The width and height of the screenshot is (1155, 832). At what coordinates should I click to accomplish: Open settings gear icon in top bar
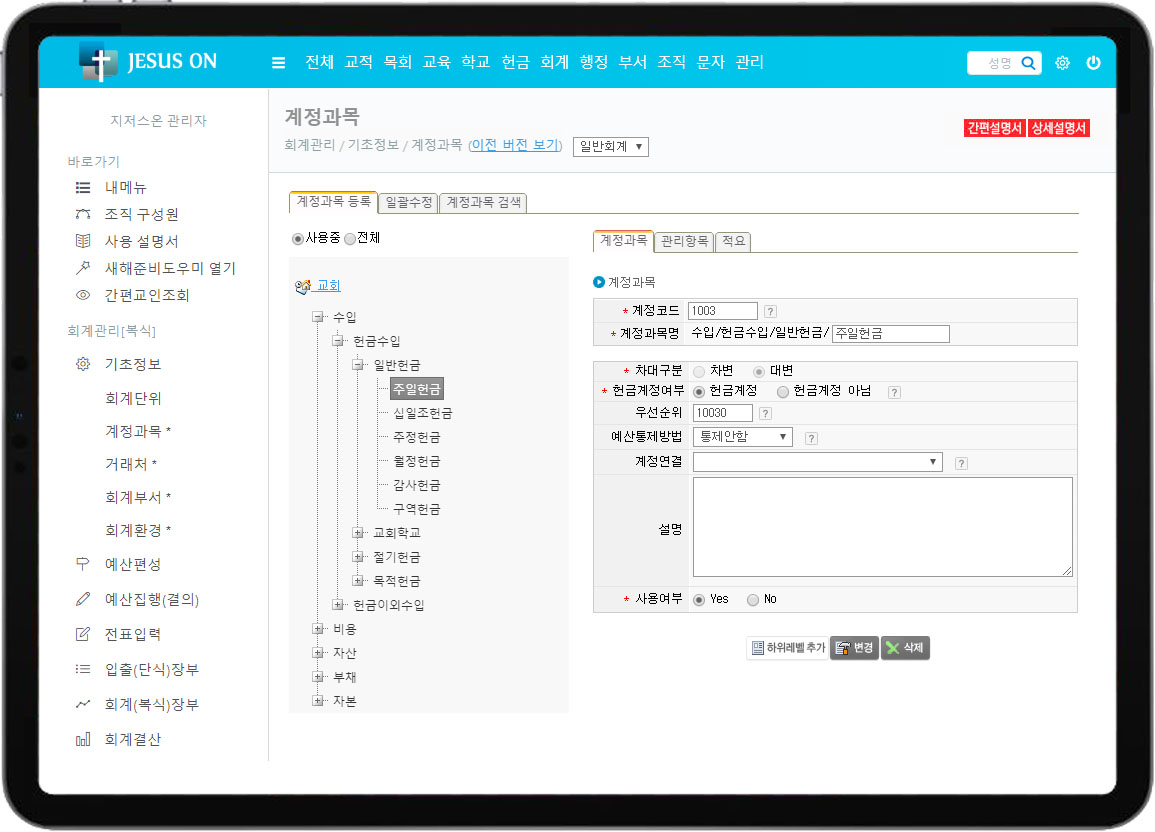(x=1062, y=63)
